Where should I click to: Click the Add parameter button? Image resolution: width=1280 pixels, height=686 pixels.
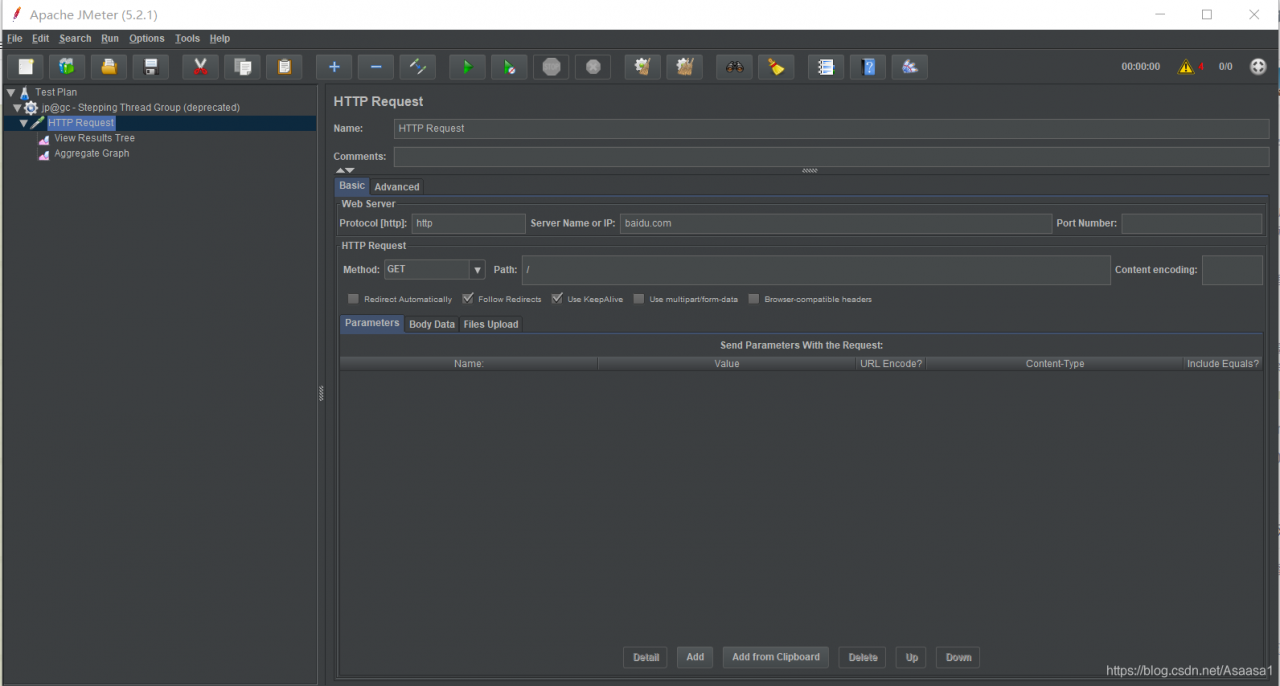[x=695, y=657]
